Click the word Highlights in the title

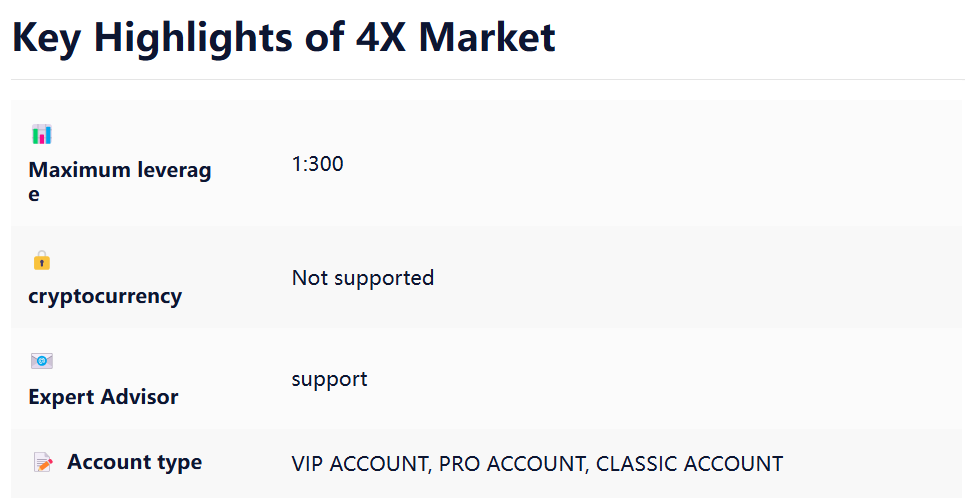[x=193, y=40]
